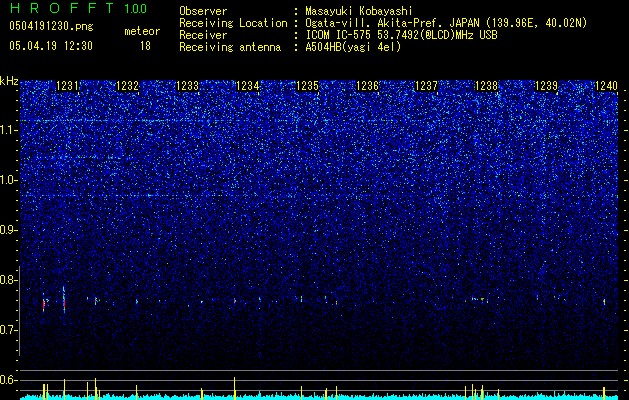
Task: Select observer name Masayuki Kobayashi
Action: [359, 11]
